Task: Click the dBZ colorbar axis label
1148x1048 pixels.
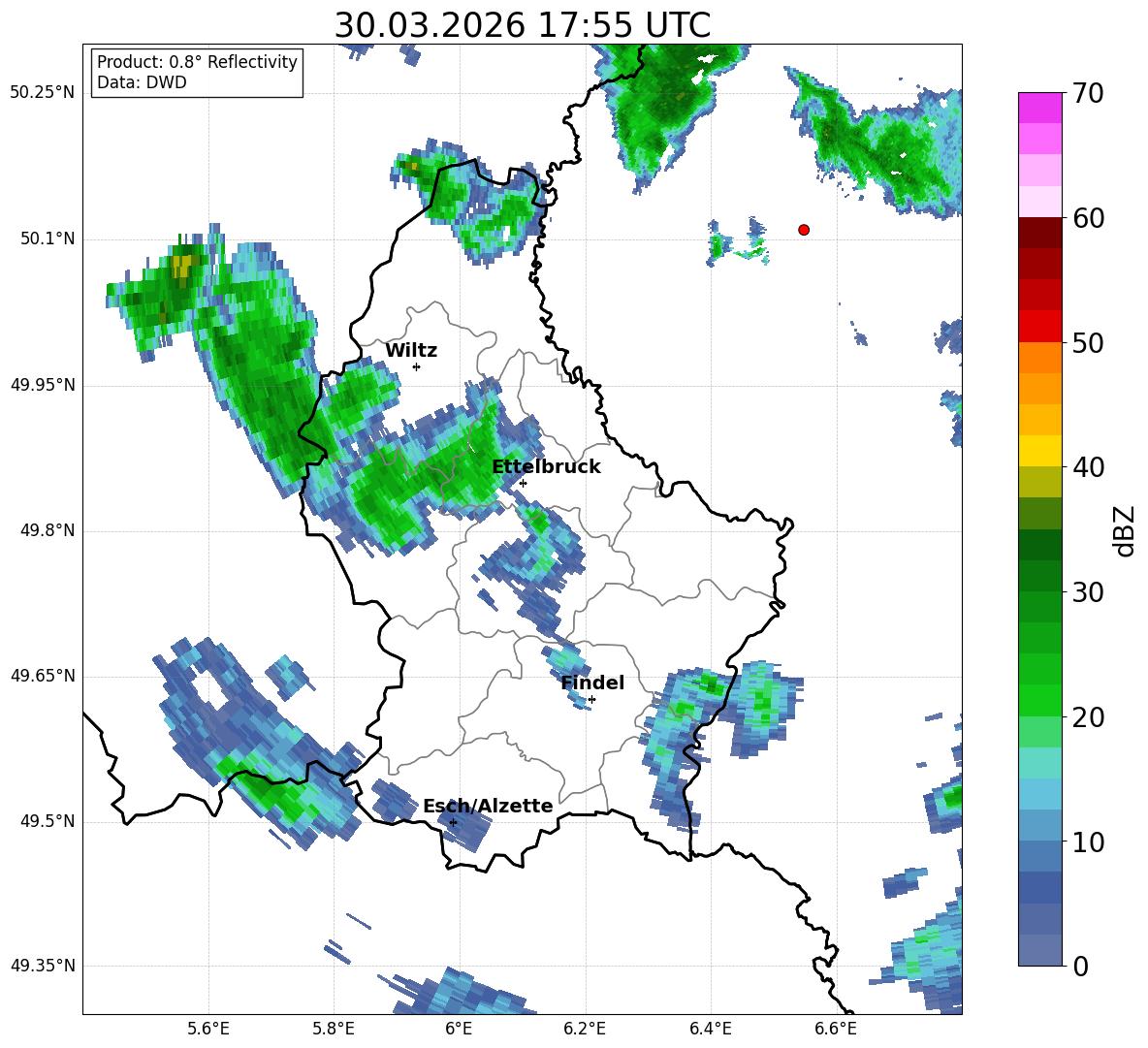Action: (1126, 531)
